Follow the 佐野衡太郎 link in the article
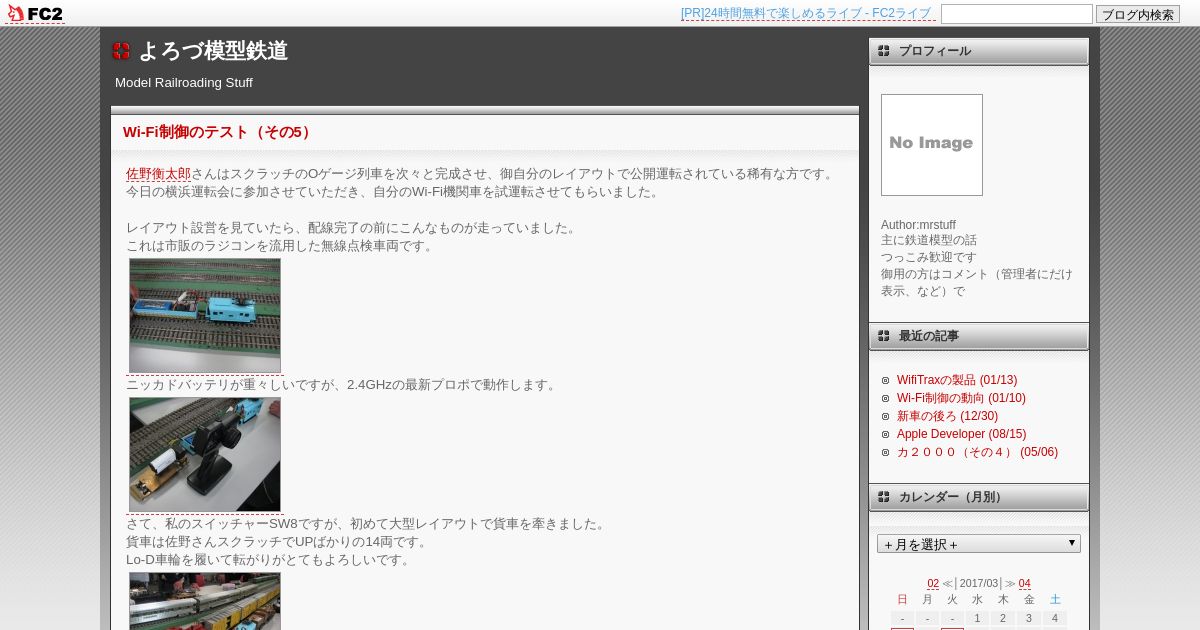 tap(158, 174)
